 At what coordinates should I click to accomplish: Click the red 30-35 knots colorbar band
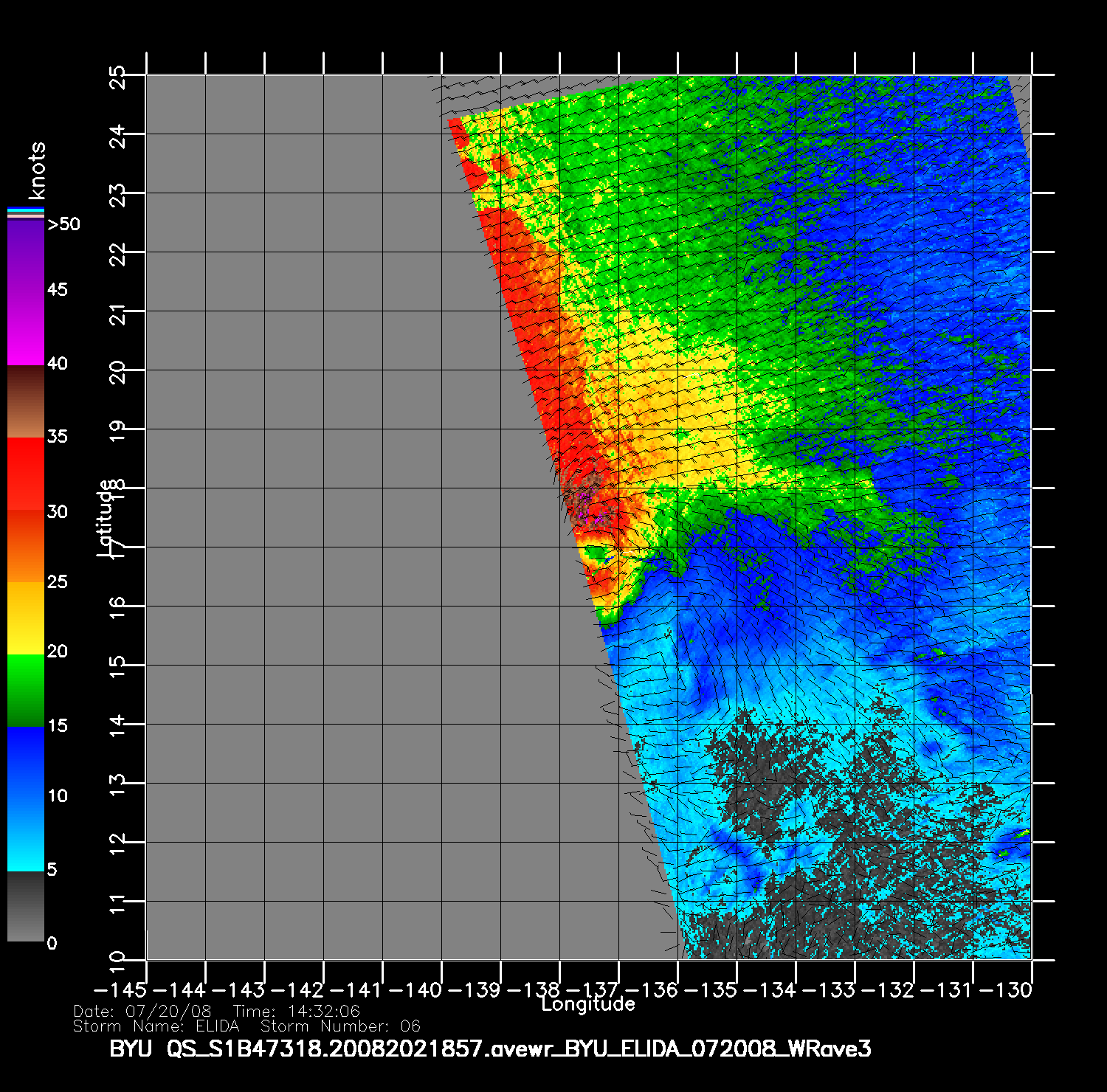click(25, 474)
